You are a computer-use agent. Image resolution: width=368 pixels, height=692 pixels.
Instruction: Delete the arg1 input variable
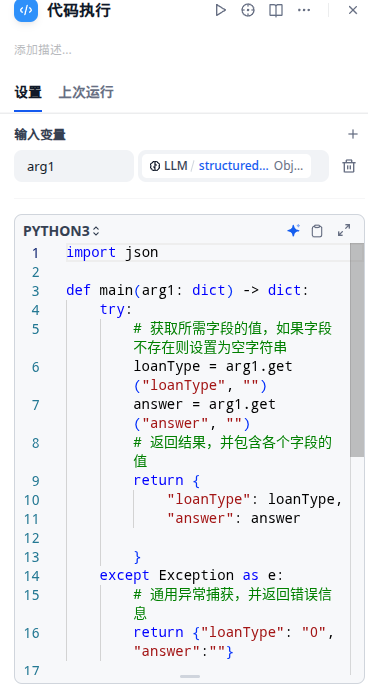point(349,166)
